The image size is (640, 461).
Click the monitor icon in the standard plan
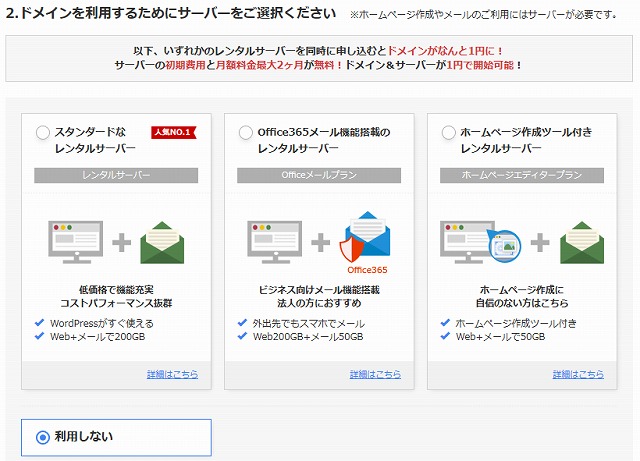click(76, 242)
